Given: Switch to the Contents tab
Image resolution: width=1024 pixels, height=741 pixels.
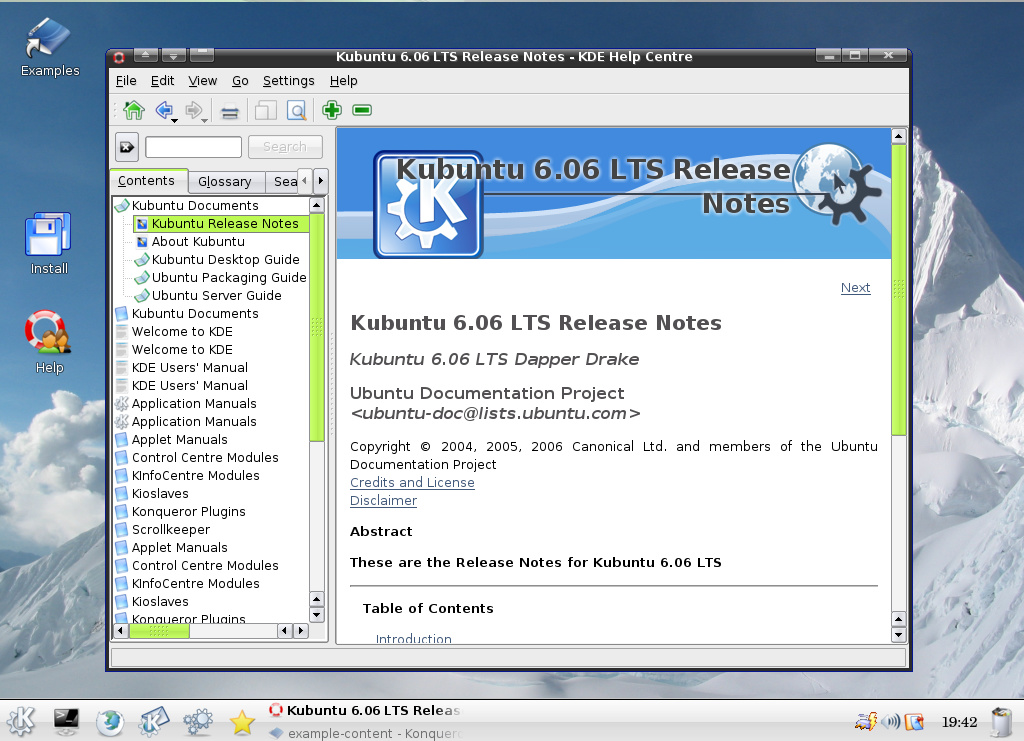Looking at the screenshot, I should 147,181.
